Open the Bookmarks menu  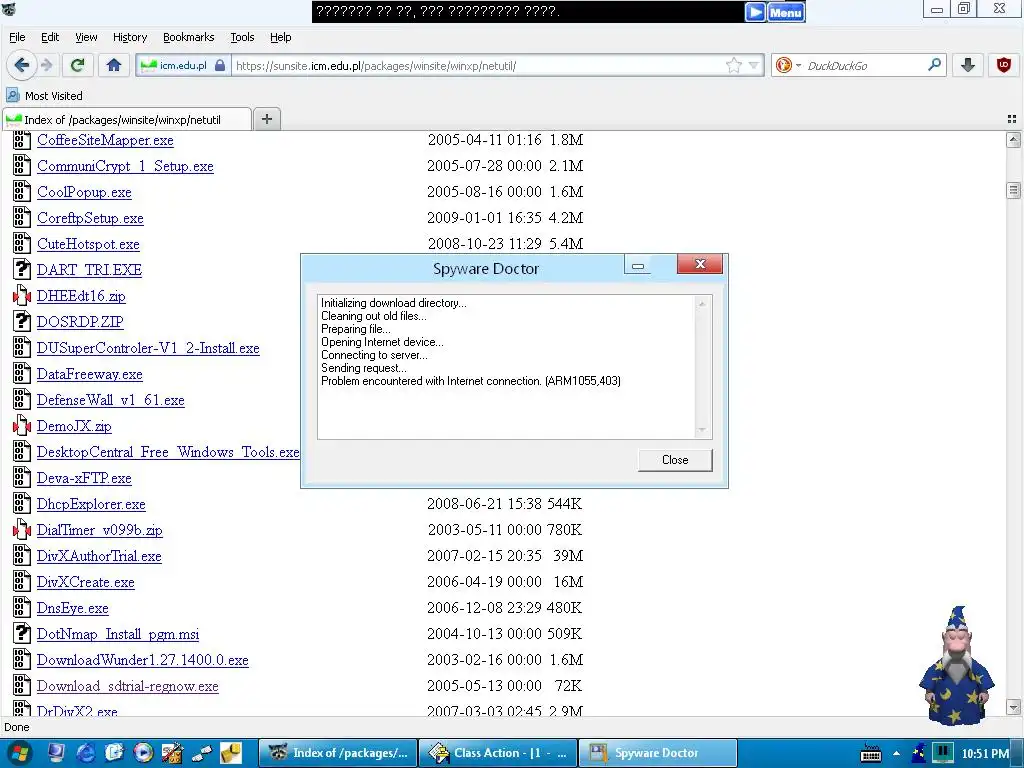(x=189, y=37)
